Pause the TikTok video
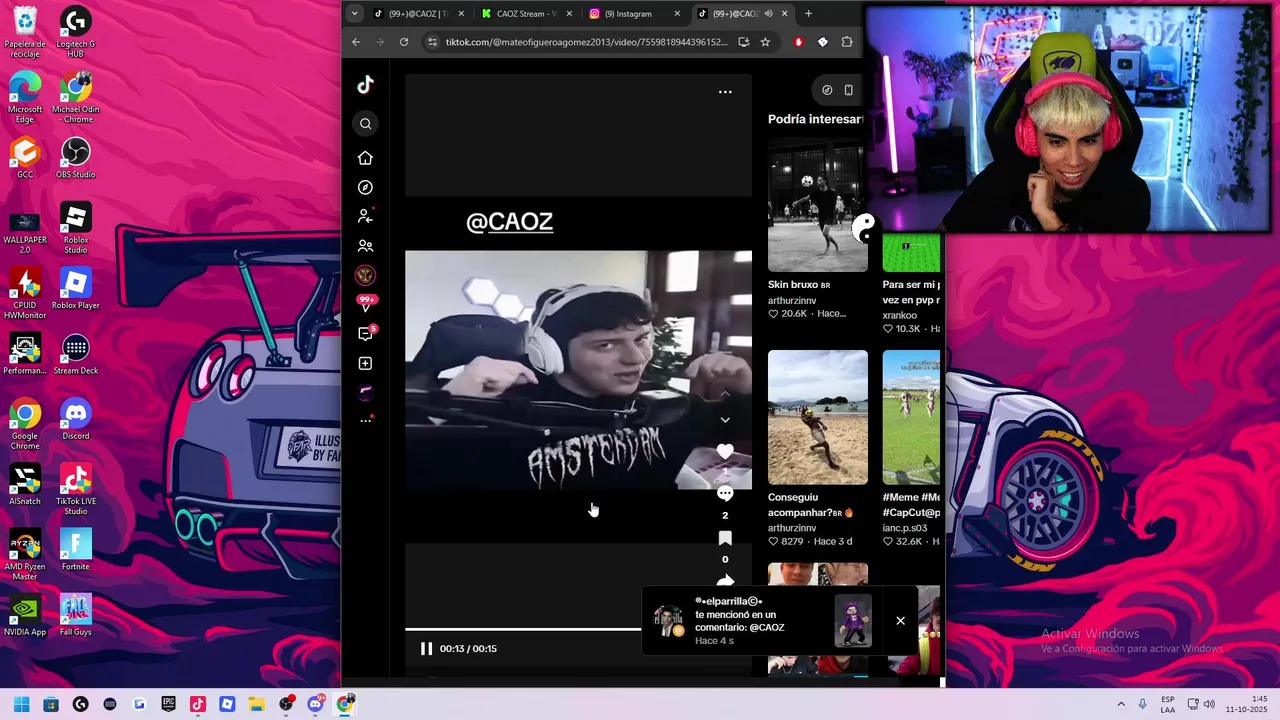 [x=426, y=648]
